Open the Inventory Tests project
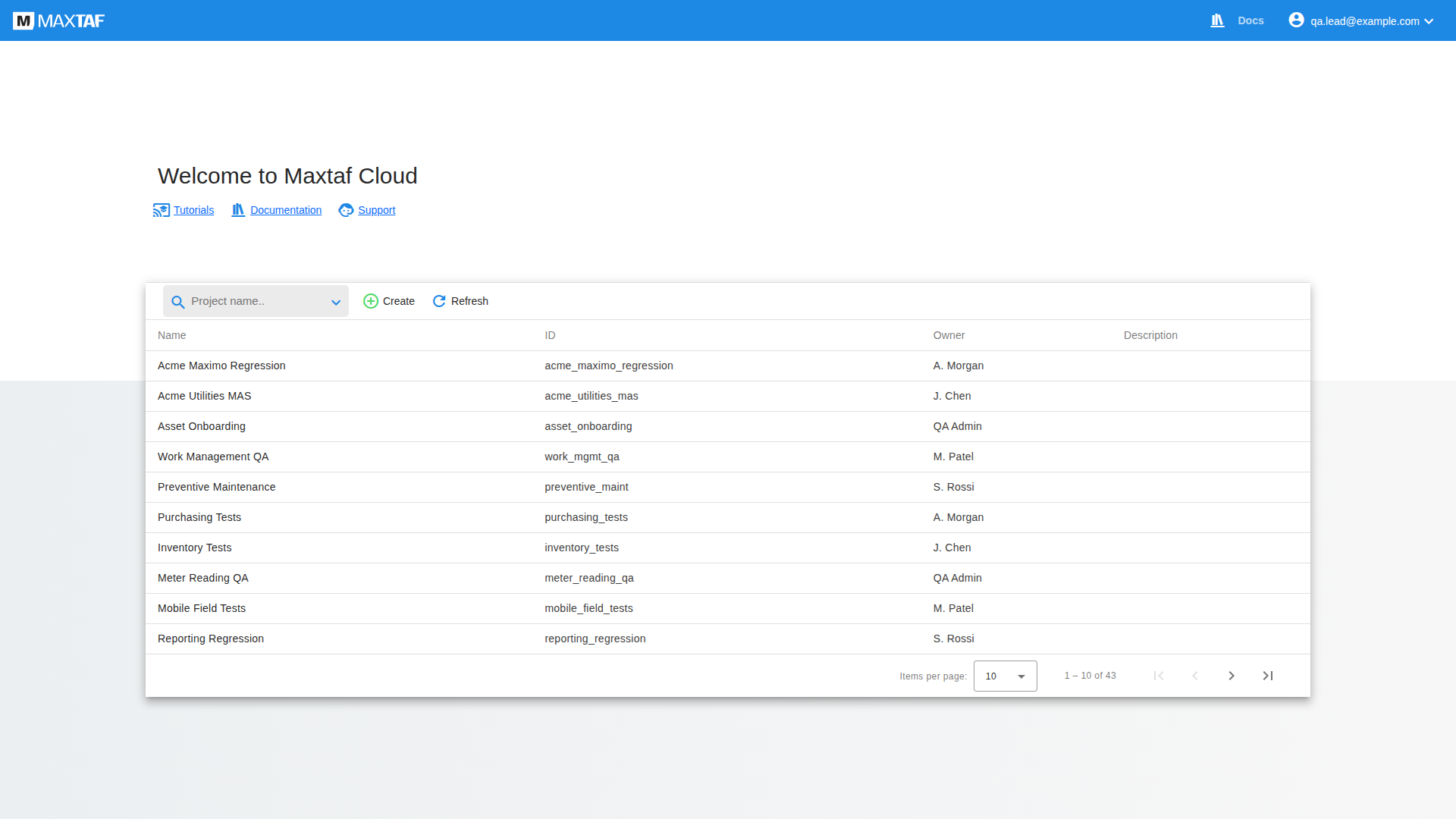 [x=195, y=548]
